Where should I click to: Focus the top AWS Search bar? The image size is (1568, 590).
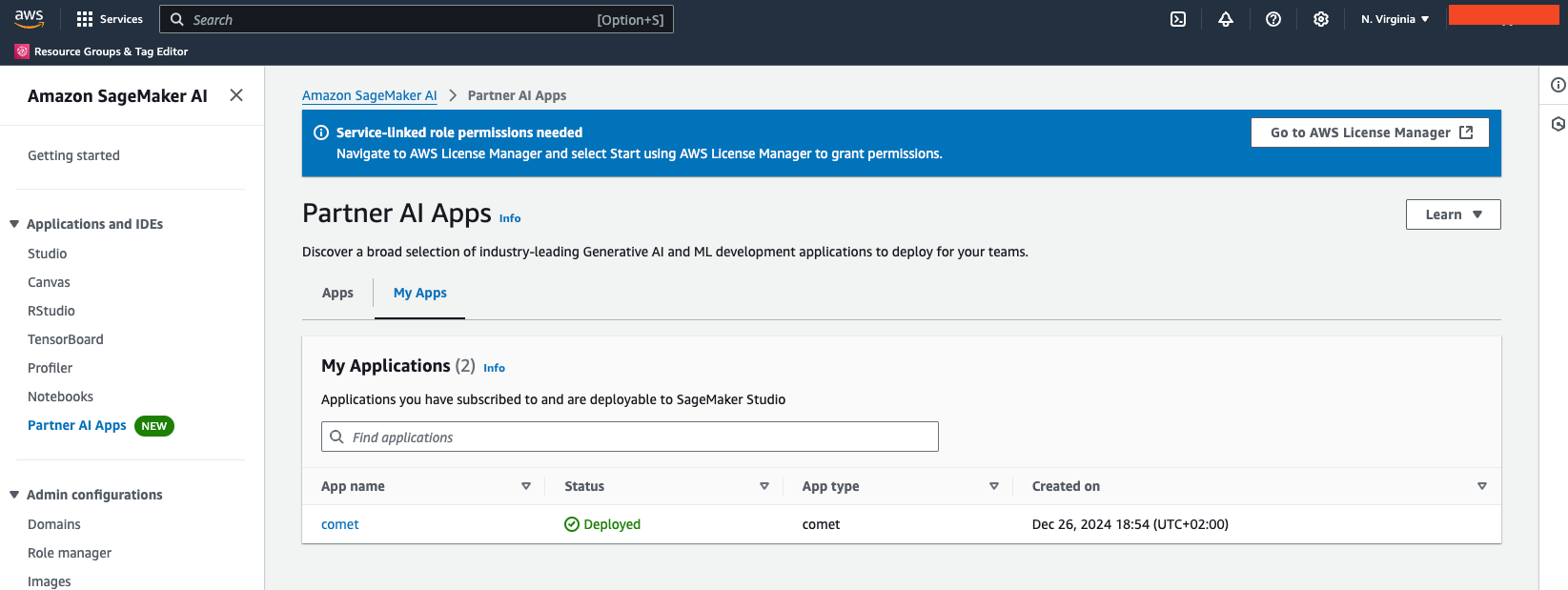(x=417, y=19)
